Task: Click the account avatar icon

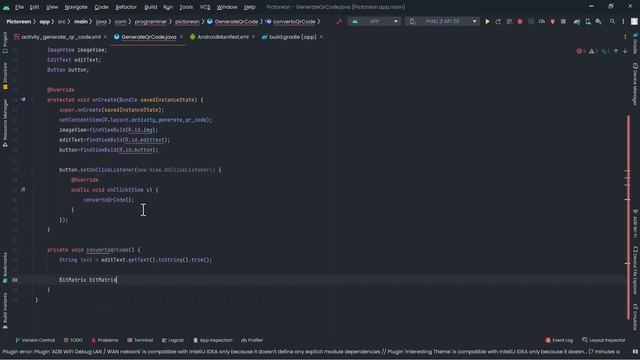Action: pos(634,21)
